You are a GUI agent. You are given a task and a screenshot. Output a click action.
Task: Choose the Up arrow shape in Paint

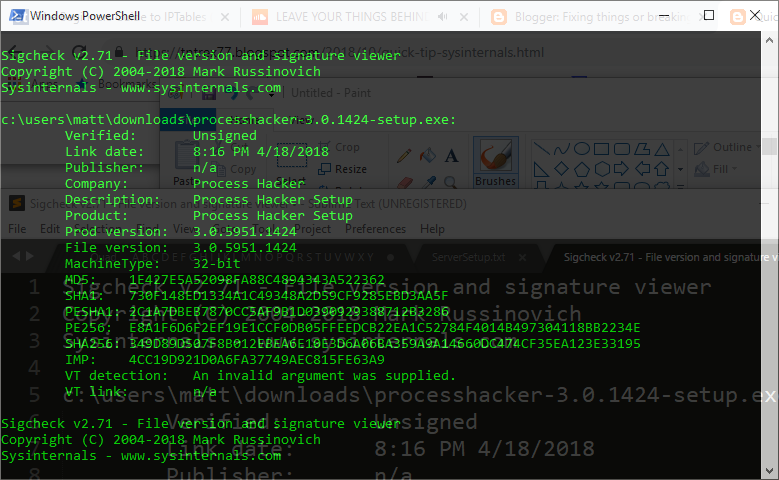662,169
